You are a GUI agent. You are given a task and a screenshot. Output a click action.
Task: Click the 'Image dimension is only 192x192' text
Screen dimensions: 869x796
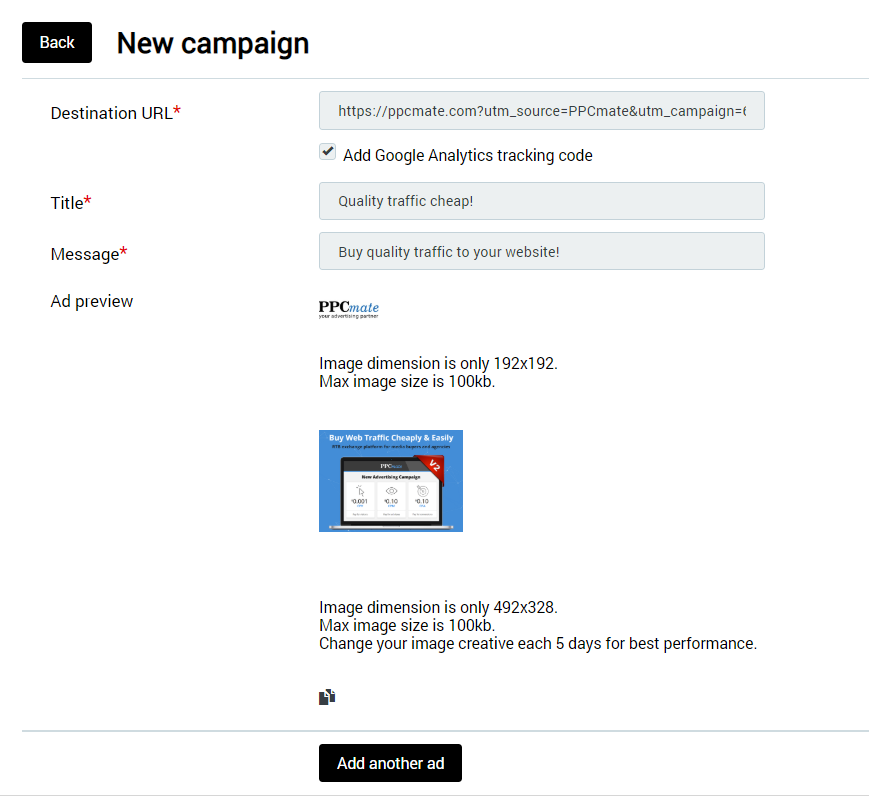[x=437, y=363]
